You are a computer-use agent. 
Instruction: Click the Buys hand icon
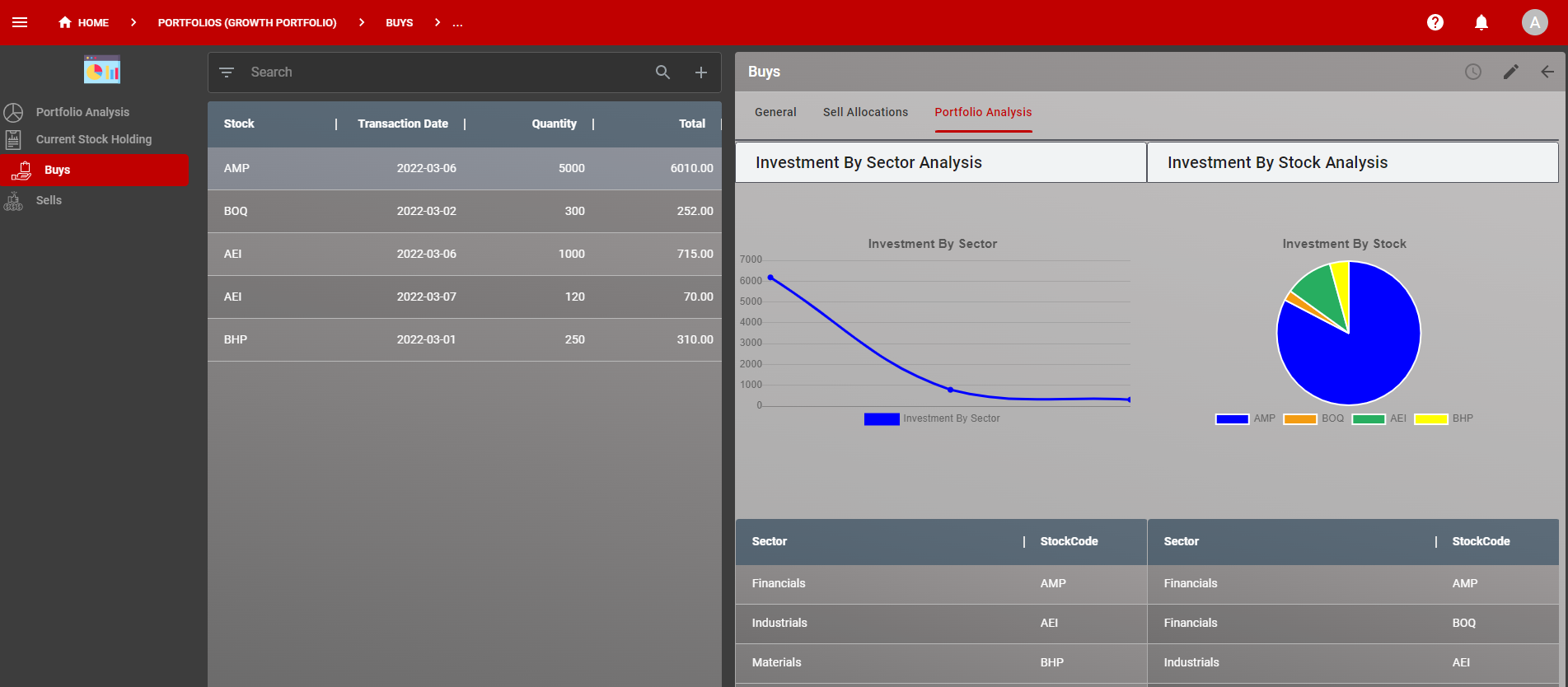tap(21, 171)
